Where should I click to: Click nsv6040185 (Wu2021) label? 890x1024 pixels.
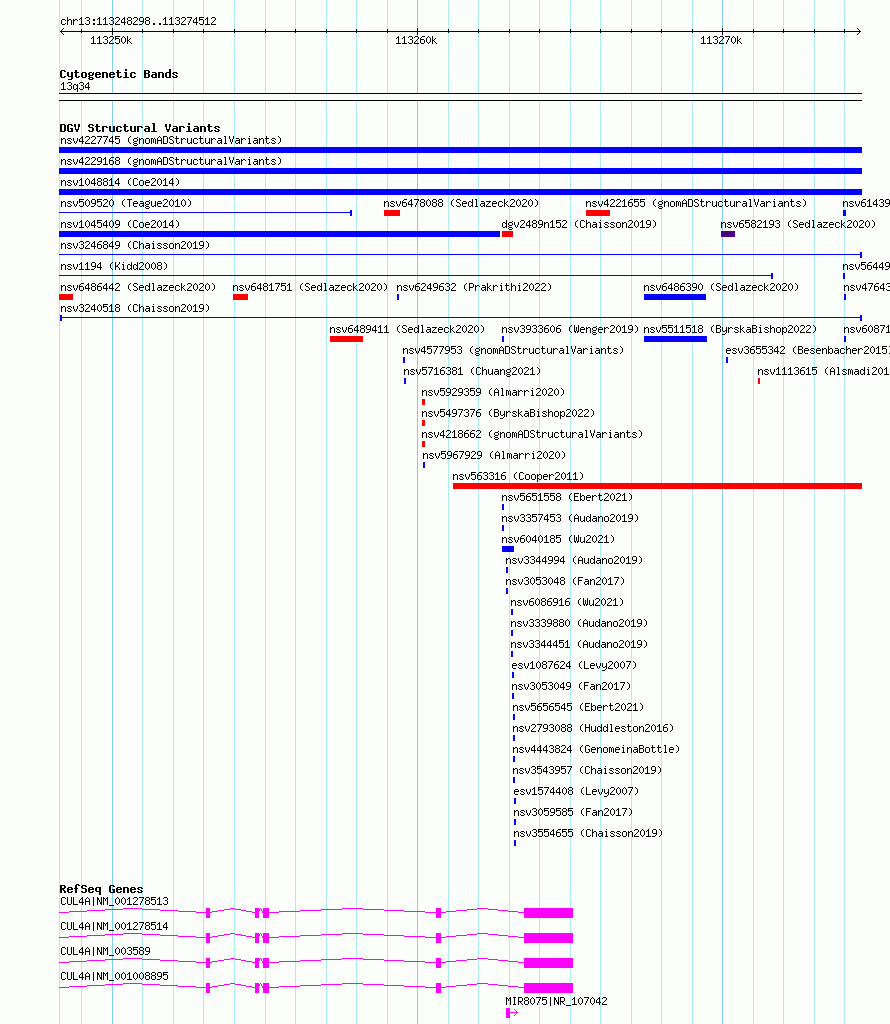(x=558, y=539)
